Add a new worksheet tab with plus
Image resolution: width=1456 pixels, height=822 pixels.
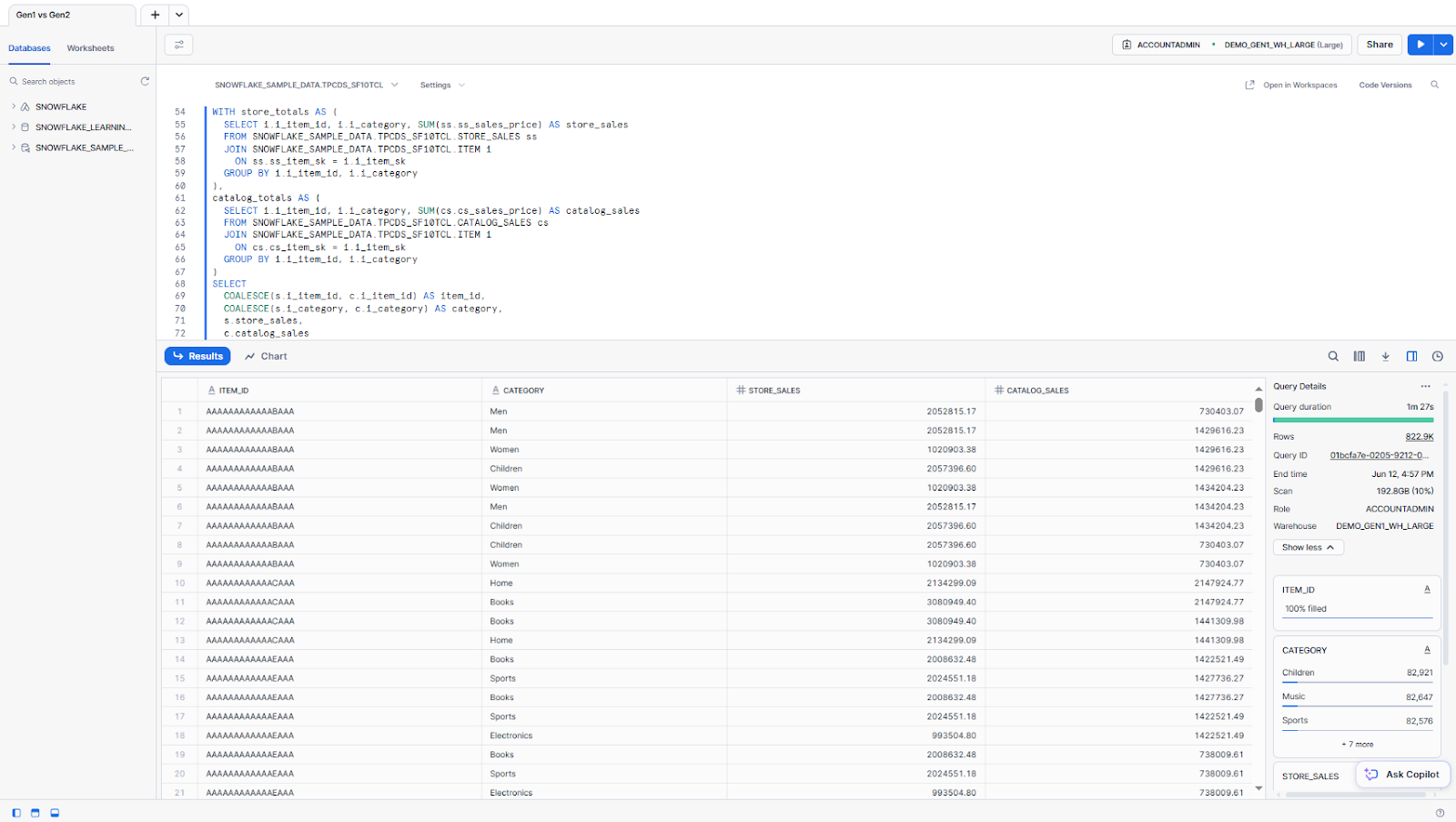coord(155,15)
